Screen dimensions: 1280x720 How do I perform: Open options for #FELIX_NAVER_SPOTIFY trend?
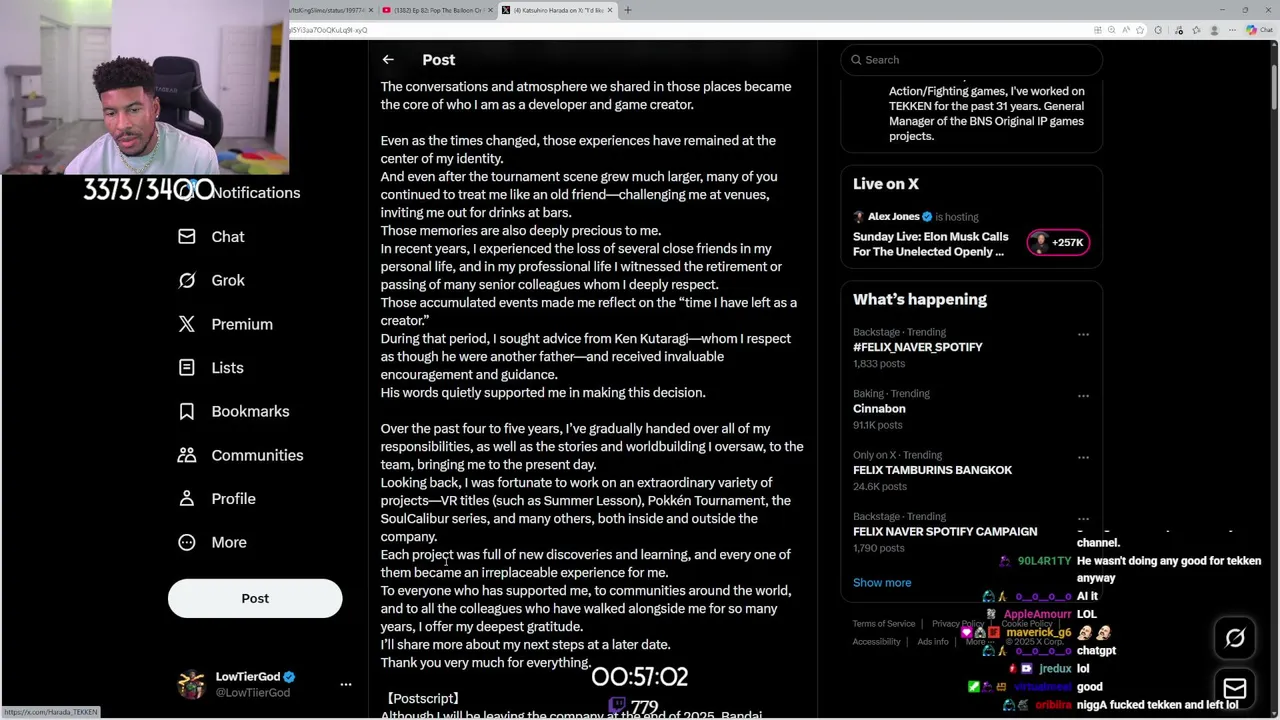click(x=1083, y=334)
